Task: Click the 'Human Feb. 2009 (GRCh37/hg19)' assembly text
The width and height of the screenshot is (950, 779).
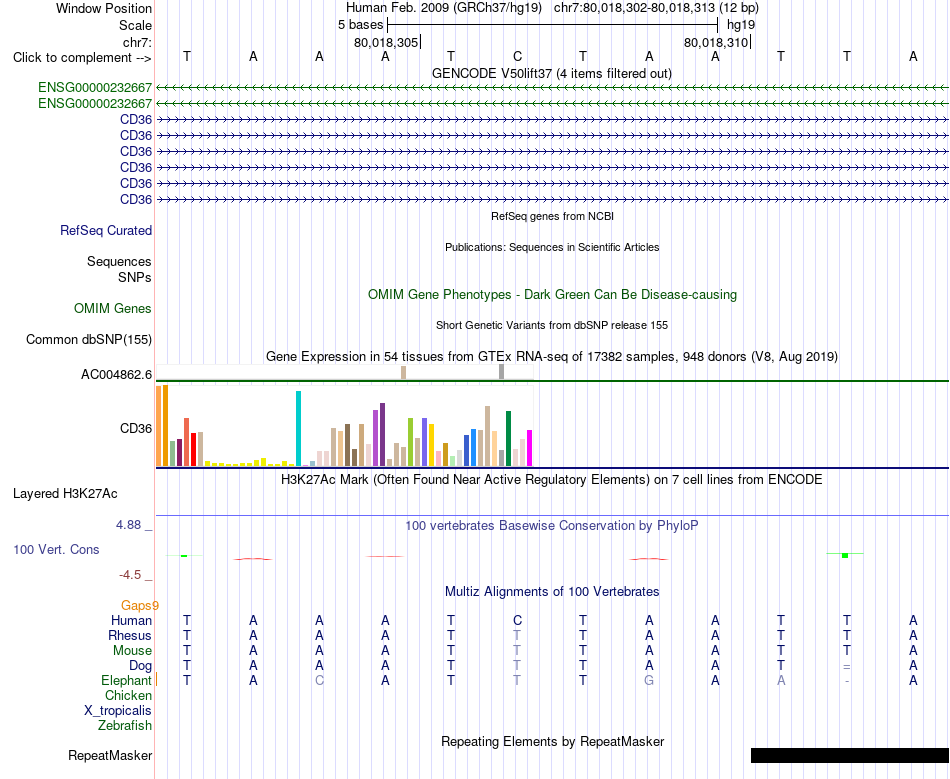Action: [x=443, y=8]
